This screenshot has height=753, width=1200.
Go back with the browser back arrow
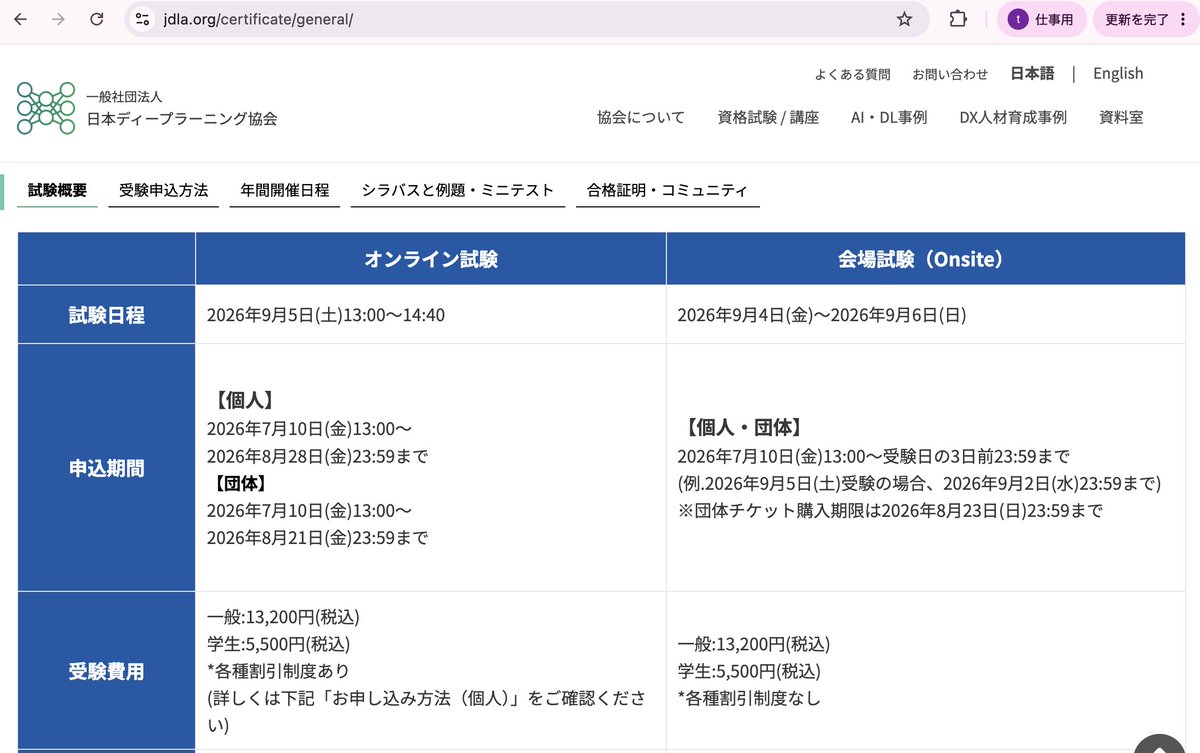click(x=21, y=19)
